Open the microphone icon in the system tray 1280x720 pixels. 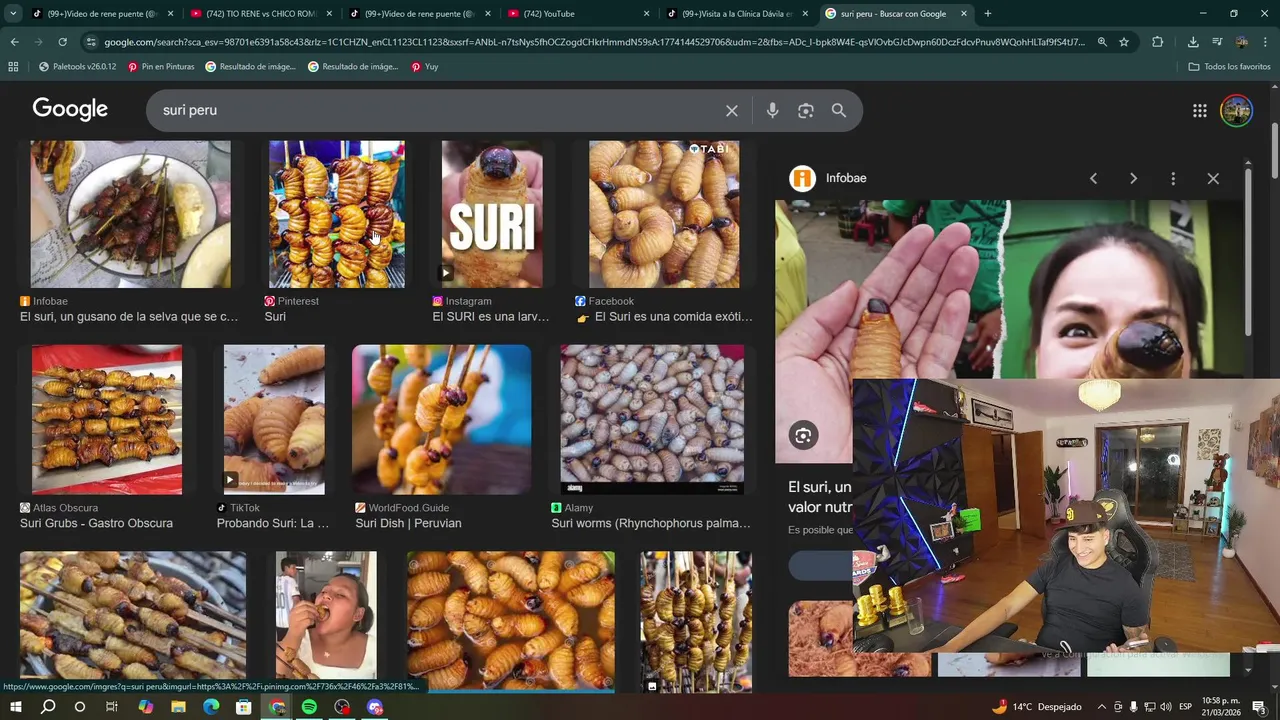pos(1133,707)
